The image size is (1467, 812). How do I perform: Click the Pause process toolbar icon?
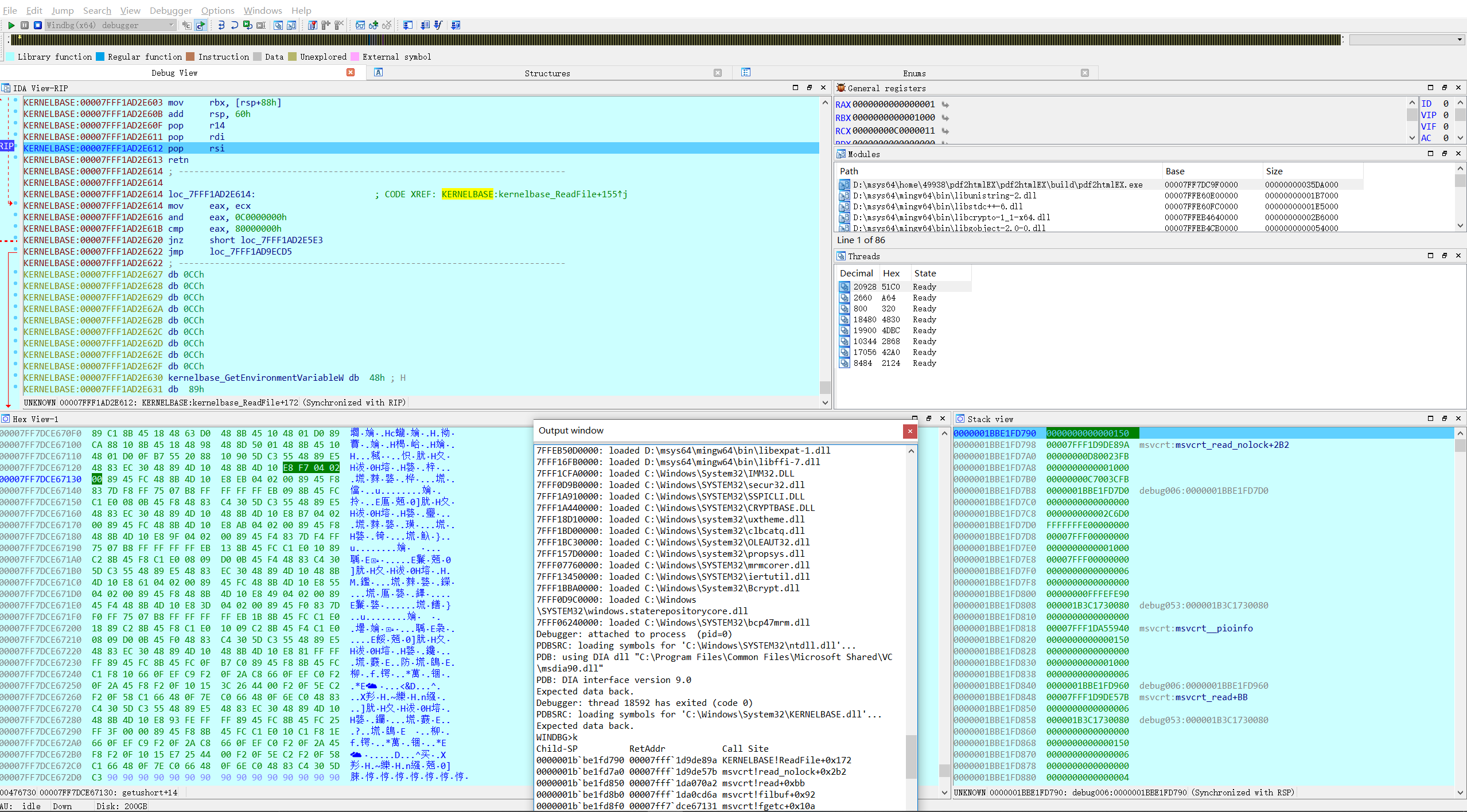point(25,25)
